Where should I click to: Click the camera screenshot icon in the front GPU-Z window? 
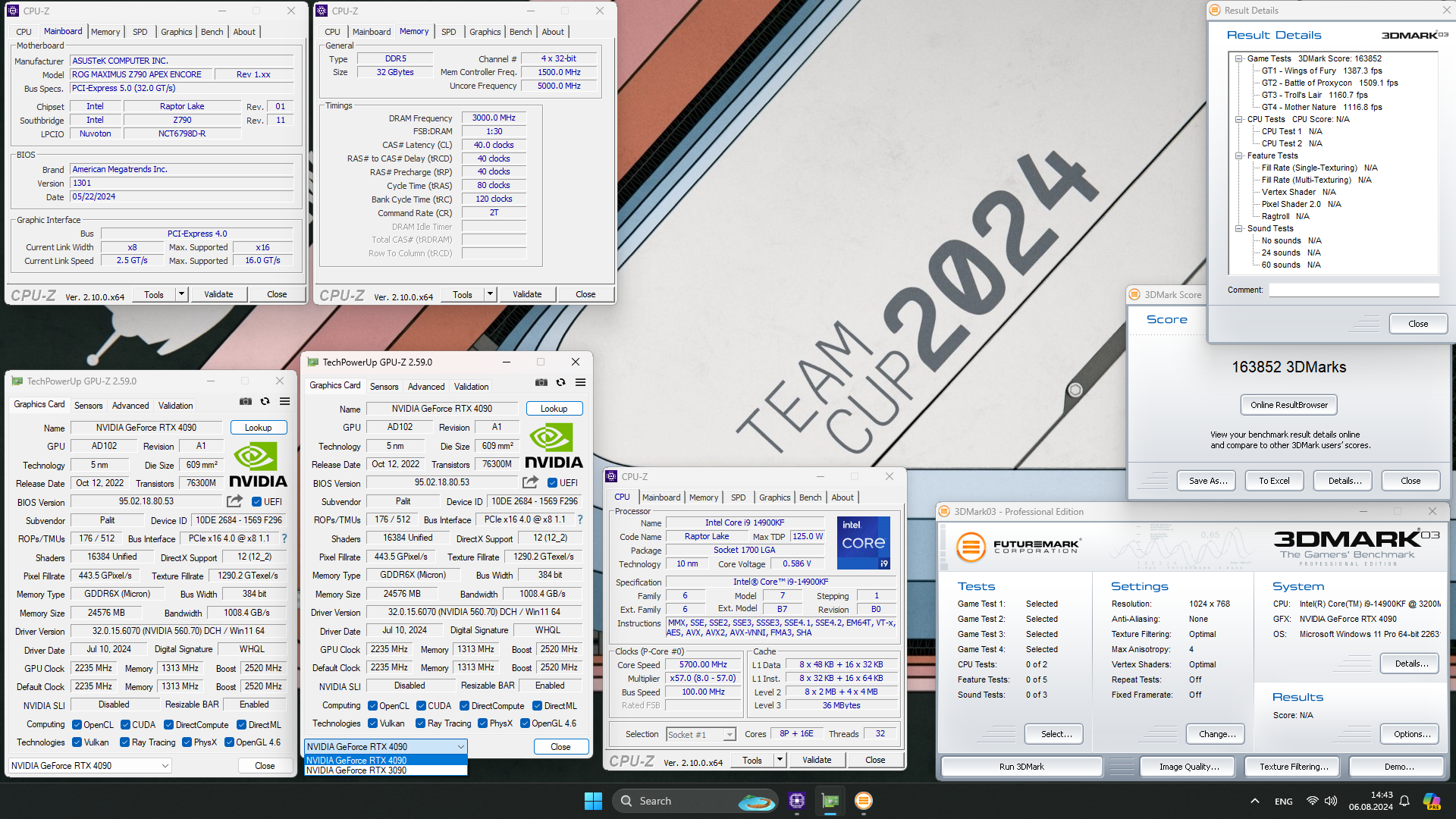tap(541, 382)
